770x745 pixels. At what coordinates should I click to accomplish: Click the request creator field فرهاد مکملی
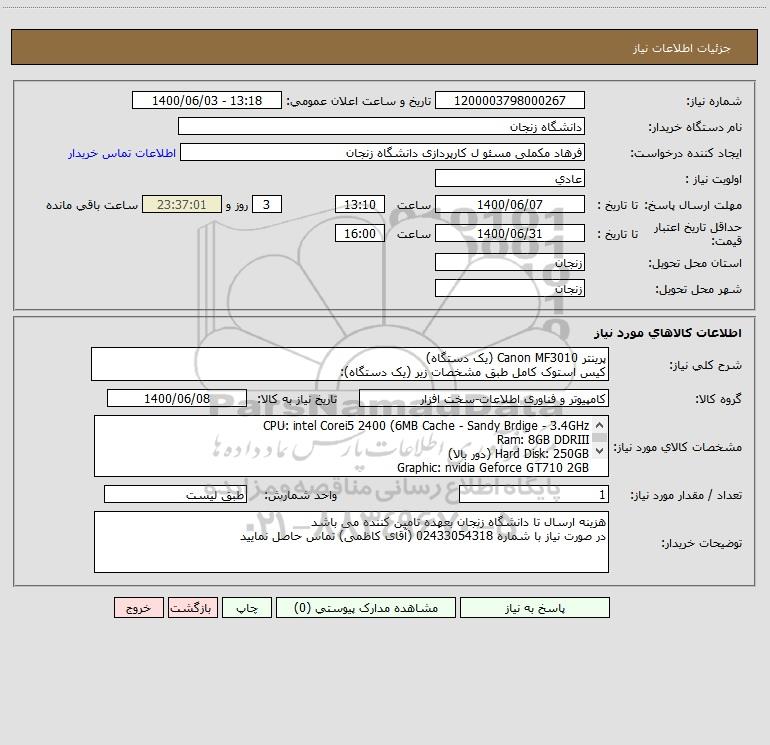click(x=382, y=153)
